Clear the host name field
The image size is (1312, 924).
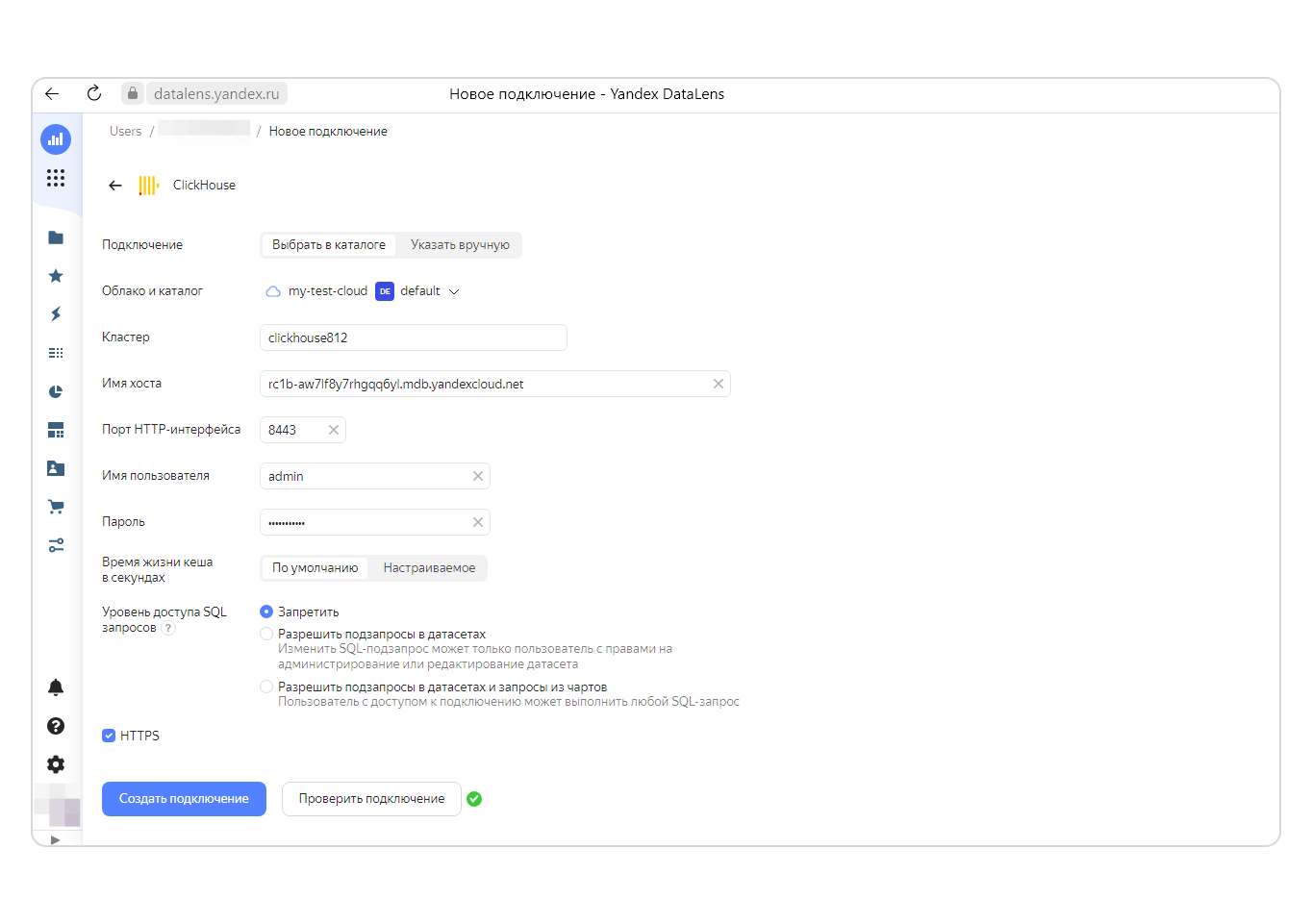[x=719, y=384]
